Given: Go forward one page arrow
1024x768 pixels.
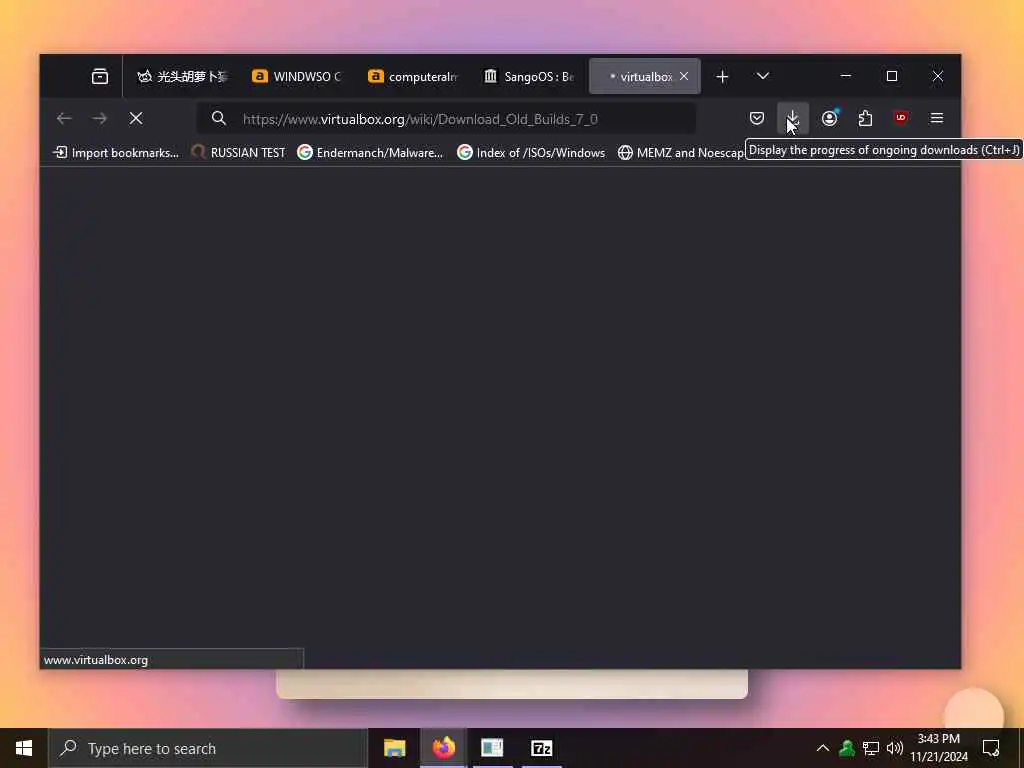Looking at the screenshot, I should point(100,118).
